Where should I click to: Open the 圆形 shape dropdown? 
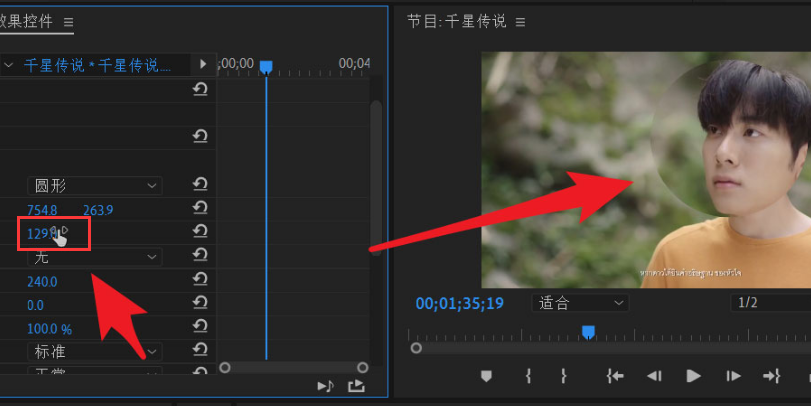95,186
